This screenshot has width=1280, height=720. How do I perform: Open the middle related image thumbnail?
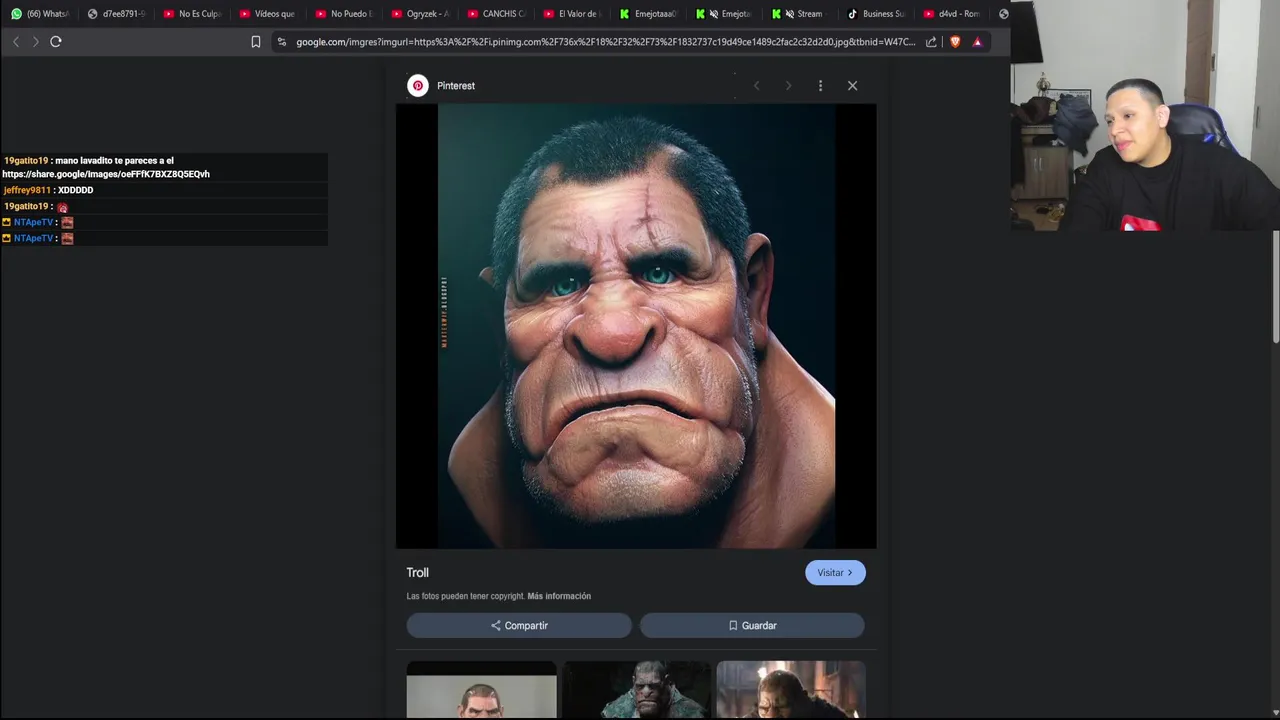[x=636, y=690]
